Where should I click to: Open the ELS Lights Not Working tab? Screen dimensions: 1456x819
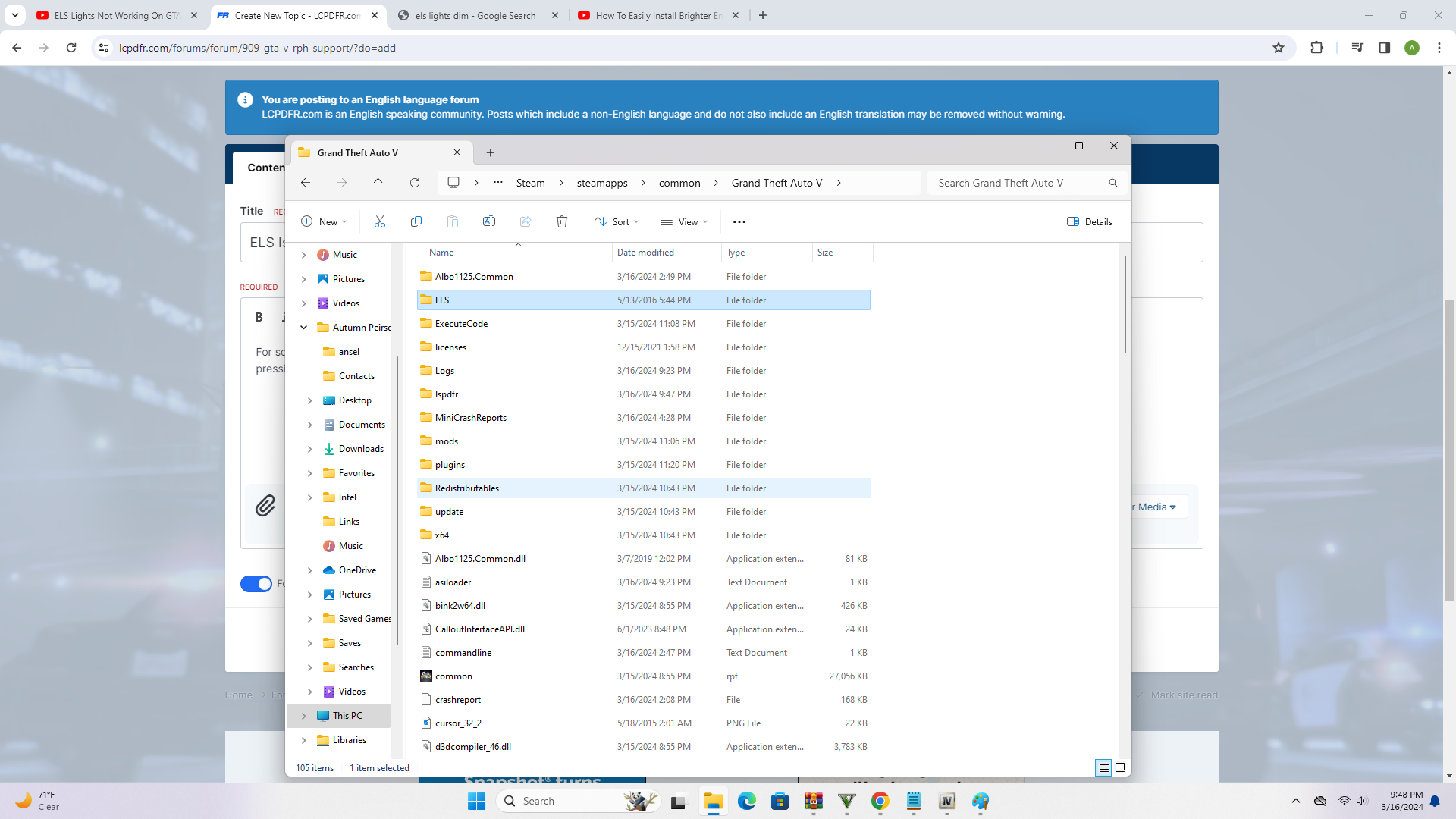pyautogui.click(x=117, y=15)
